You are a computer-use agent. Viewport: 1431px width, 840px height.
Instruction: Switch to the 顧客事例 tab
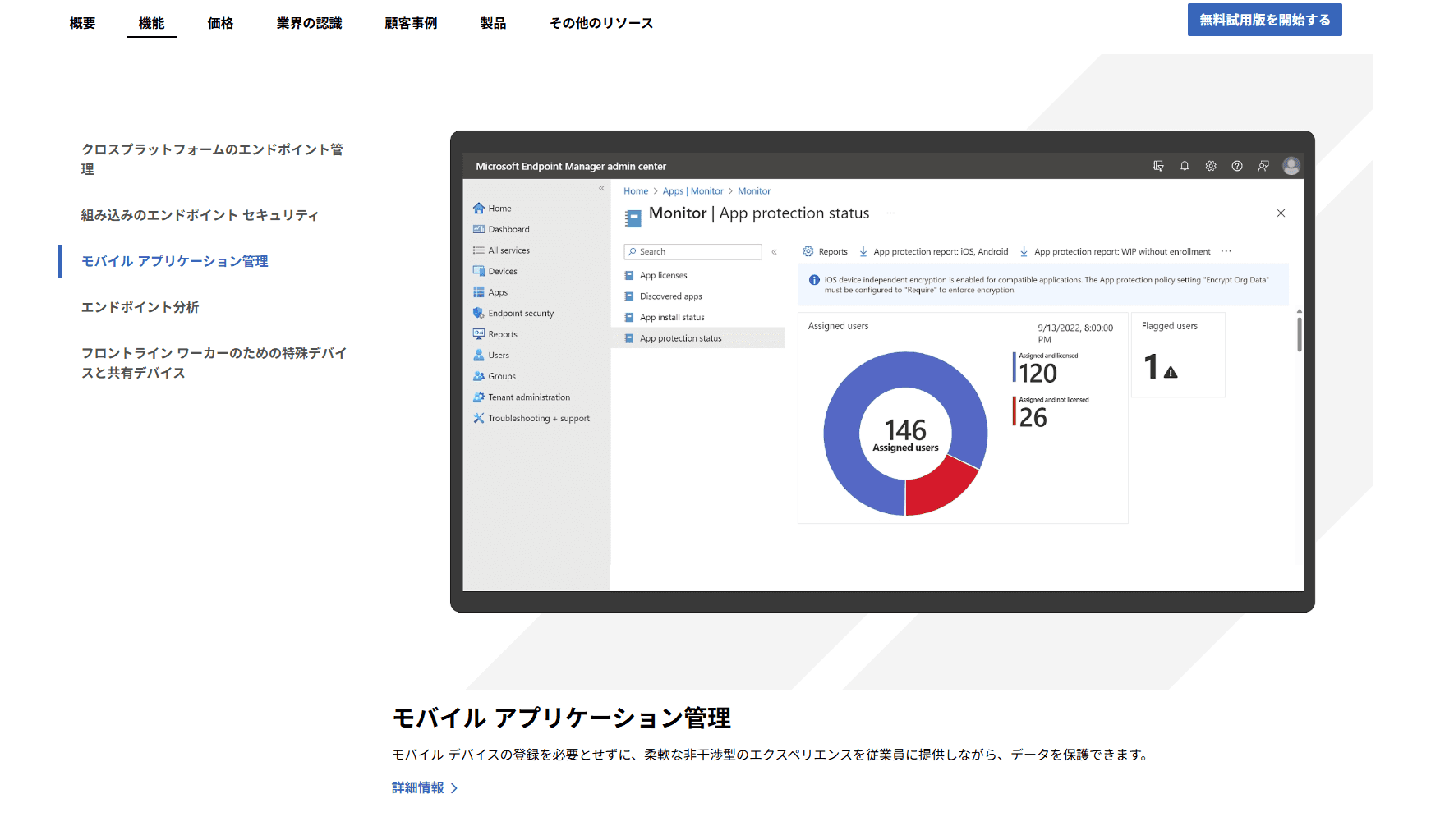[411, 23]
